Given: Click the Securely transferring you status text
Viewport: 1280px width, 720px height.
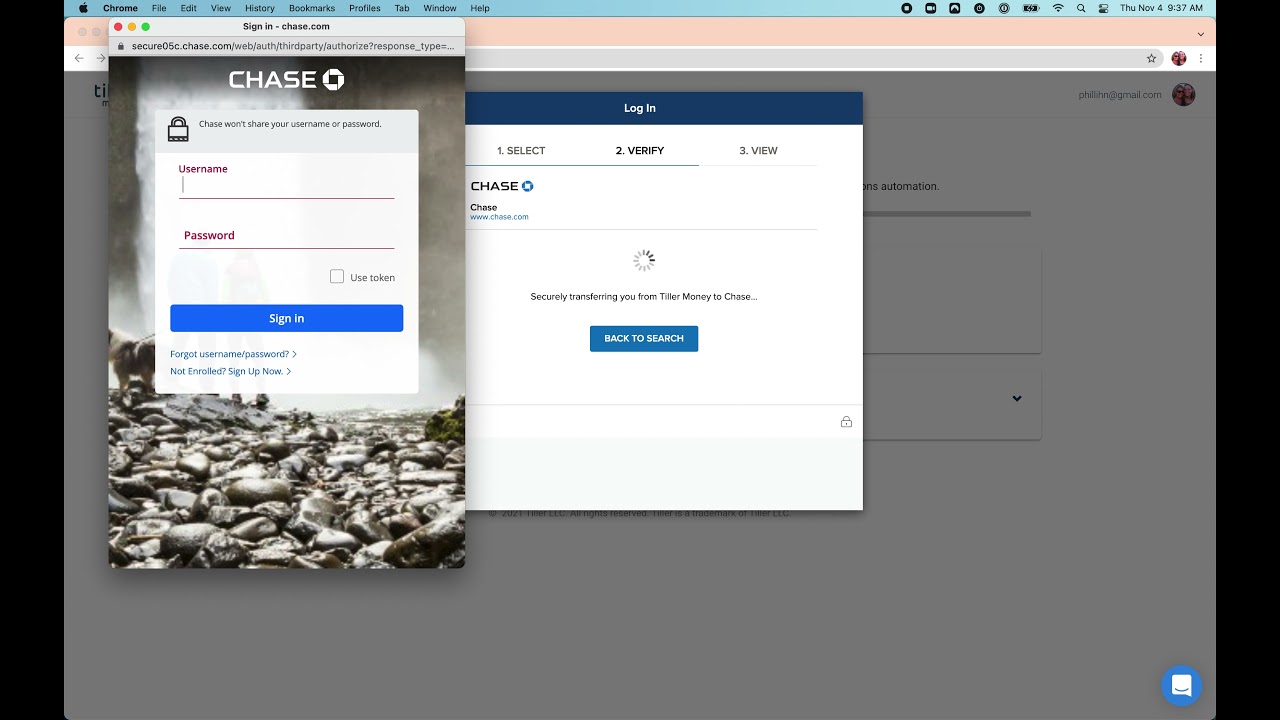Looking at the screenshot, I should click(644, 297).
